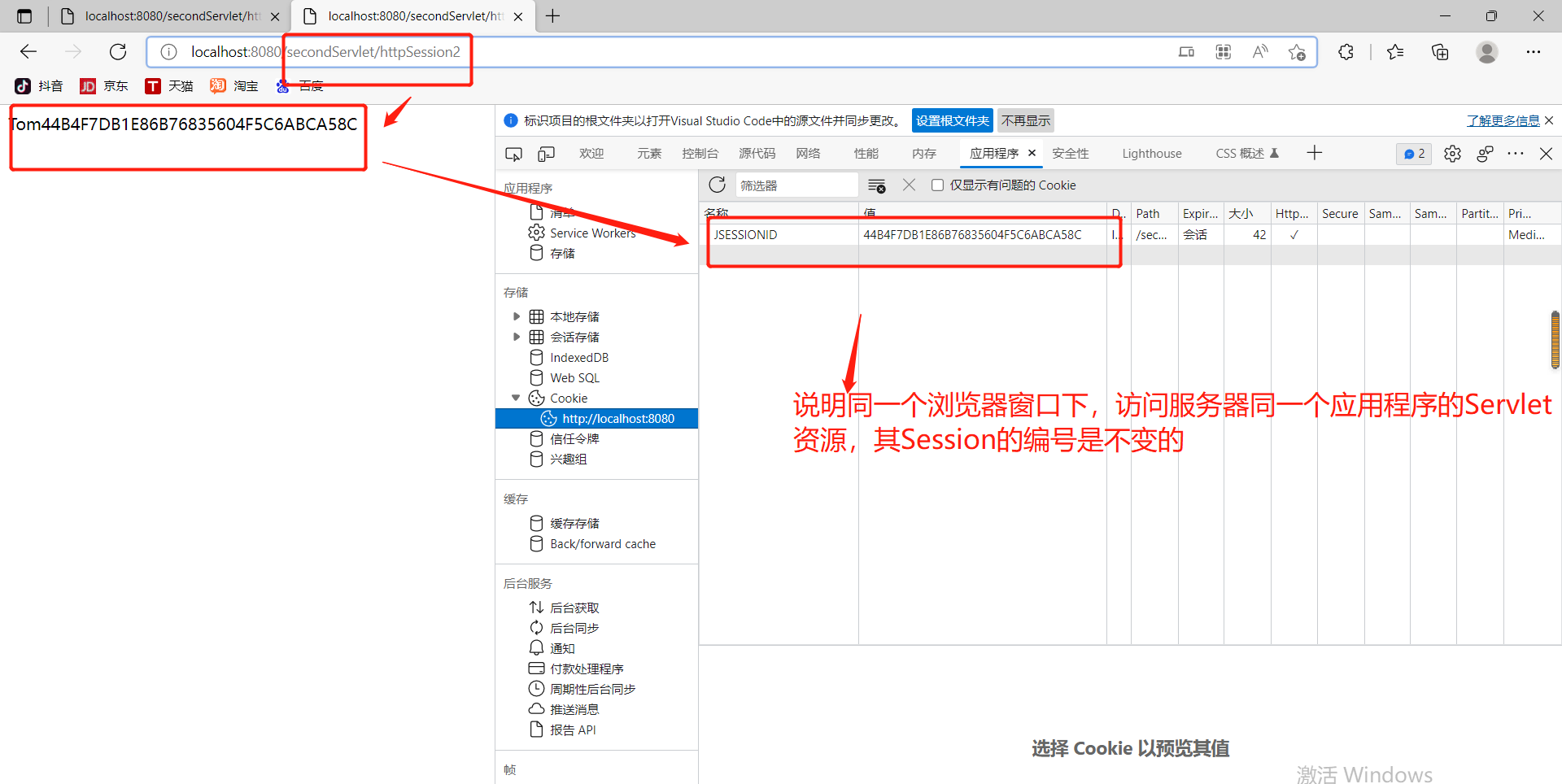The image size is (1562, 784).
Task: Close the DevTools panel
Action: click(x=1547, y=154)
